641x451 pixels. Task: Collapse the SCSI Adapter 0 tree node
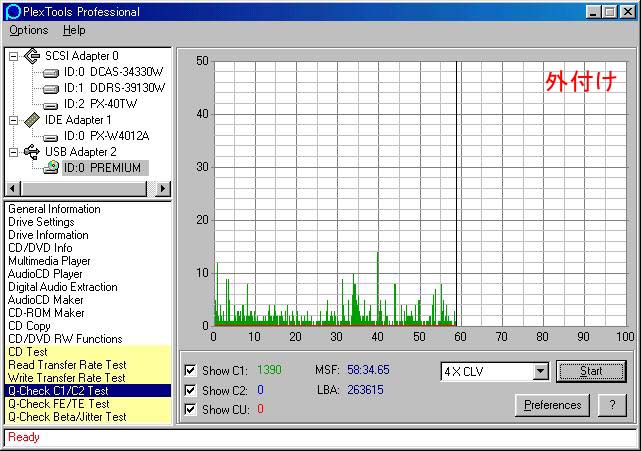[13, 56]
